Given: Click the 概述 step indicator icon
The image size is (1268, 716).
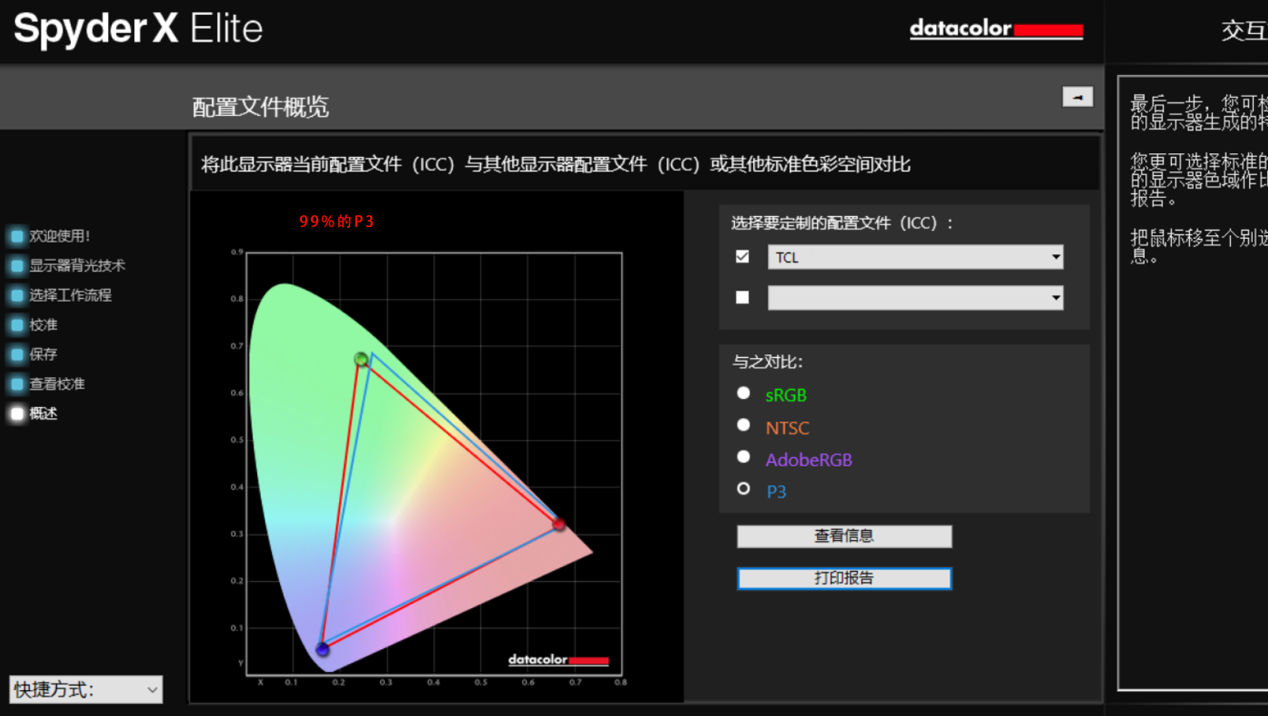Looking at the screenshot, I should pyautogui.click(x=17, y=413).
